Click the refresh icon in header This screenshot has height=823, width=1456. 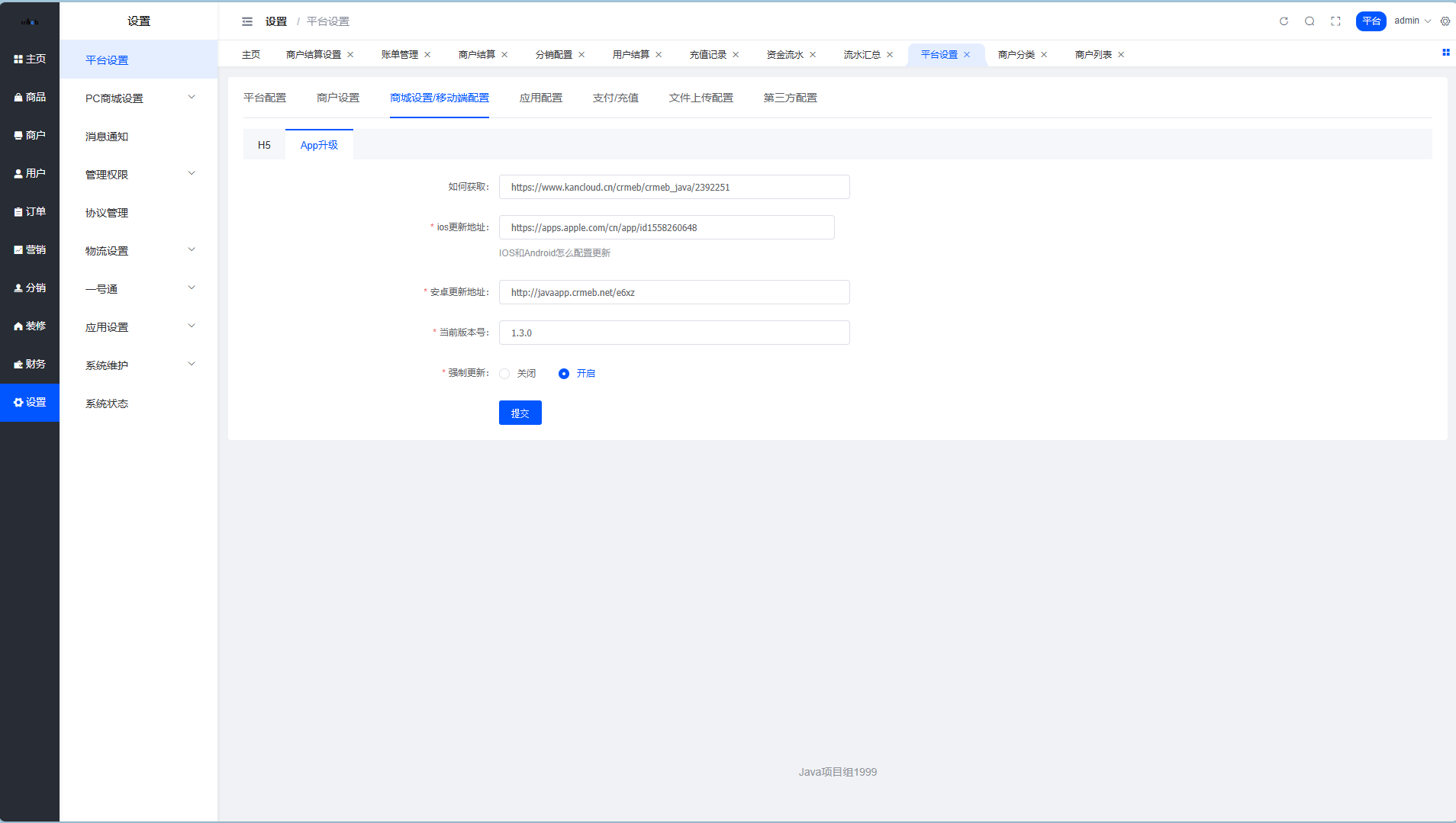click(1284, 21)
